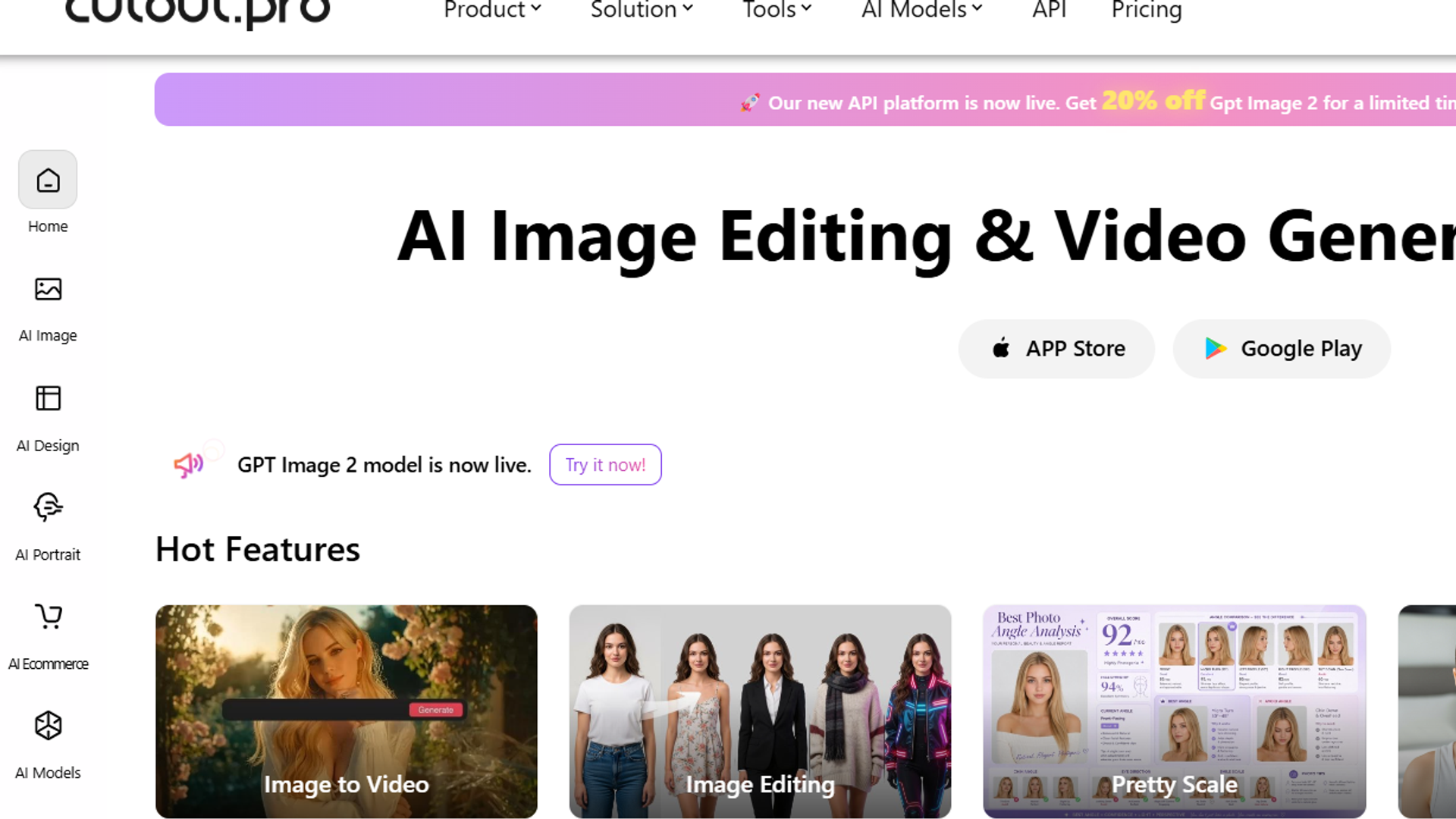Open the Solution menu

(642, 10)
